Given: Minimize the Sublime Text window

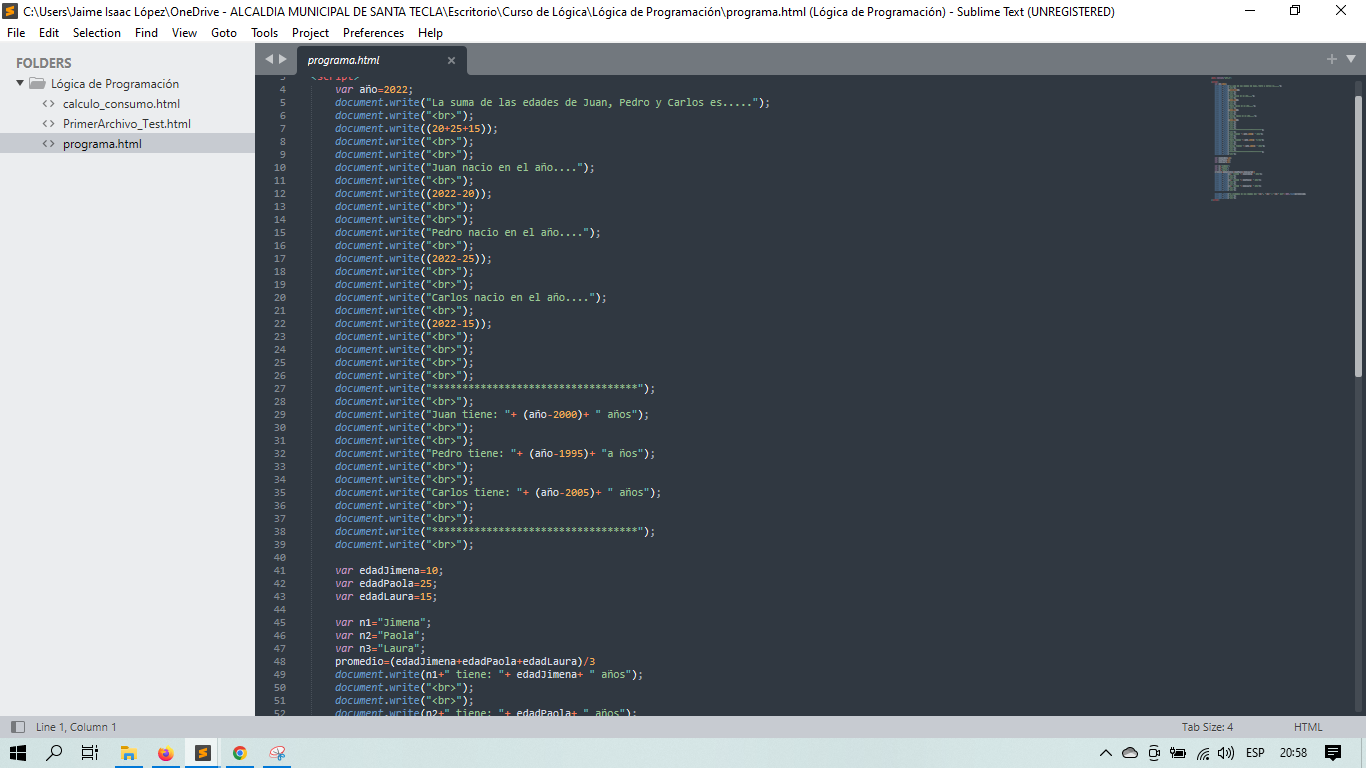Looking at the screenshot, I should (1250, 11).
